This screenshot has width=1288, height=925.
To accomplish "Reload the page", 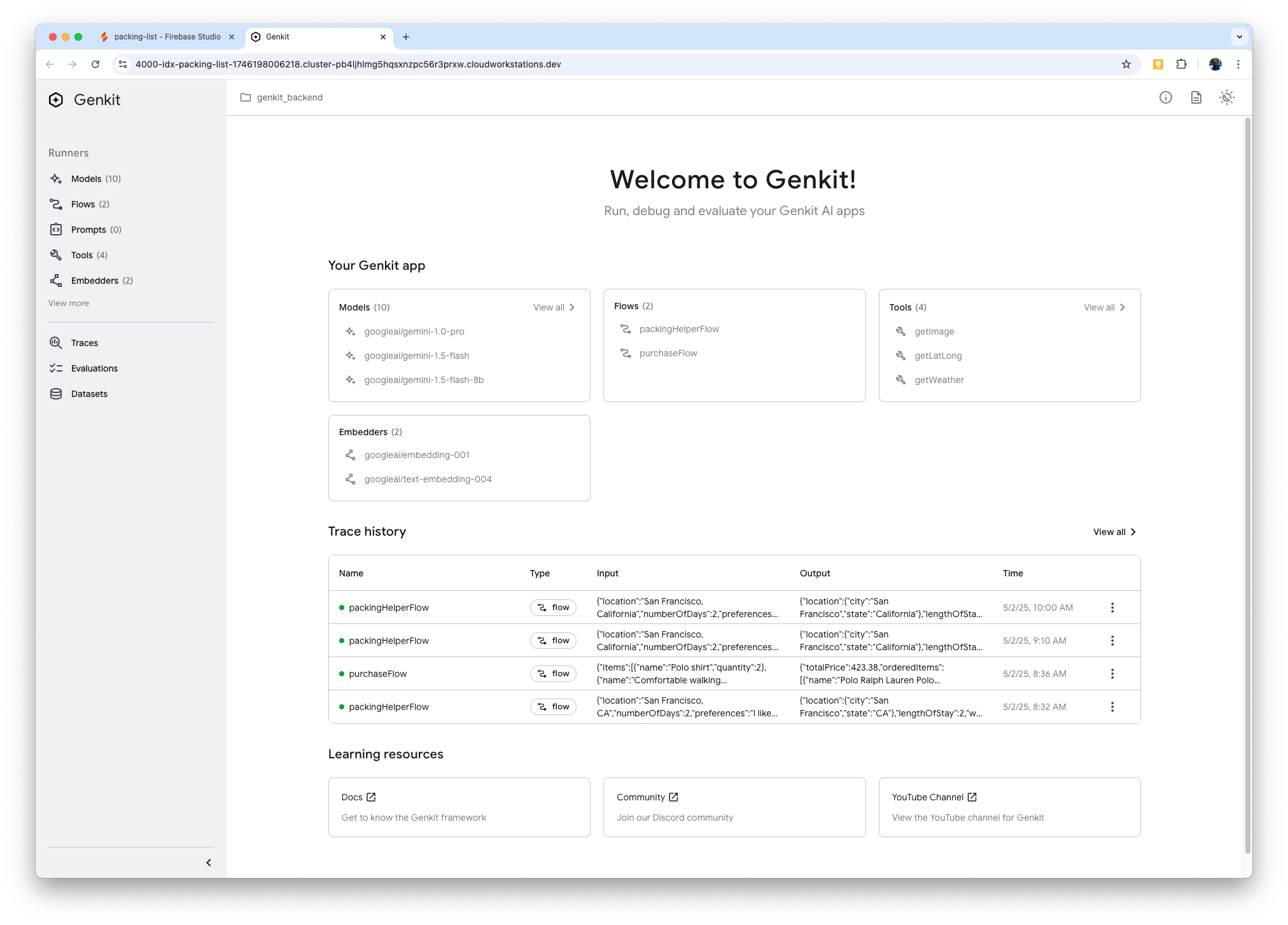I will tap(95, 64).
